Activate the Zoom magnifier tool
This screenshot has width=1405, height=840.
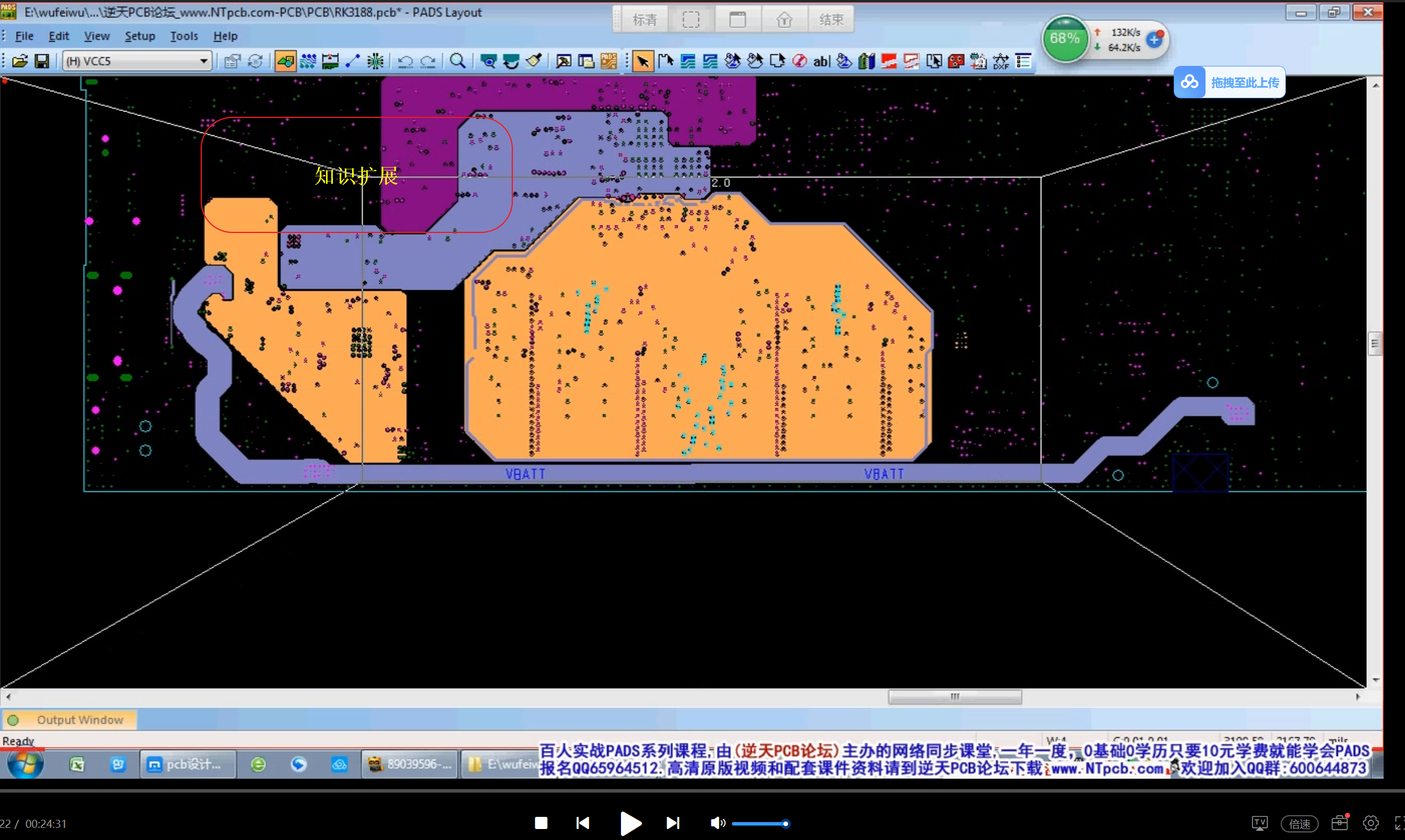pos(457,61)
